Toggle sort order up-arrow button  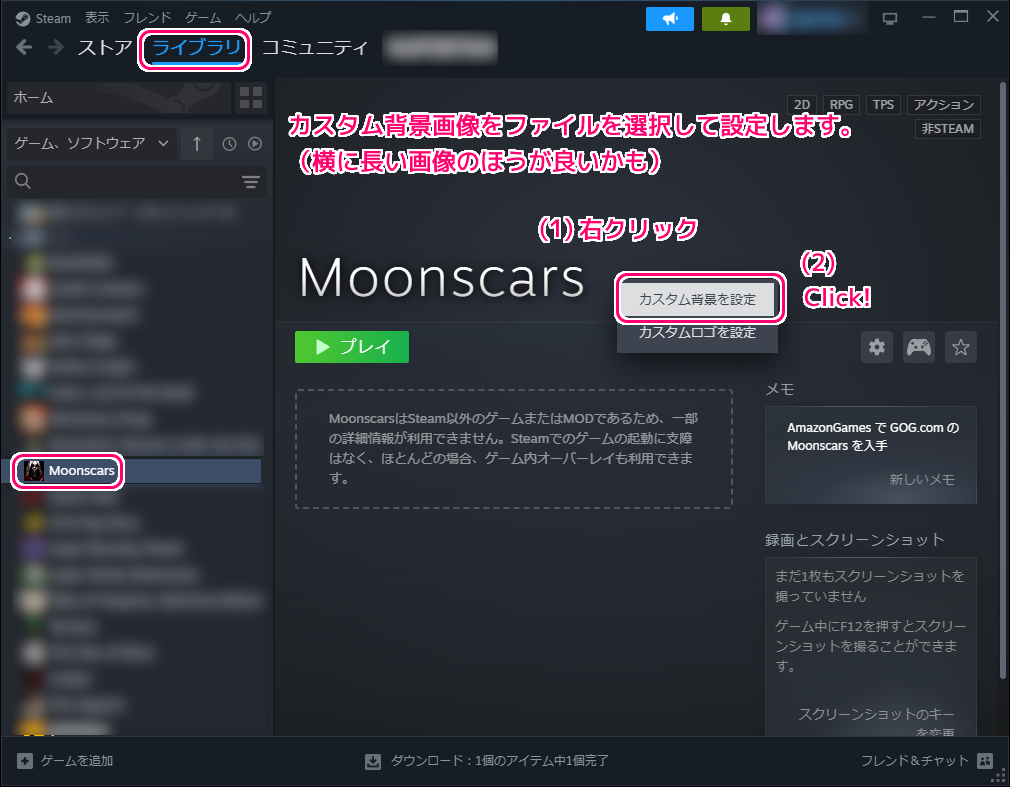(197, 144)
